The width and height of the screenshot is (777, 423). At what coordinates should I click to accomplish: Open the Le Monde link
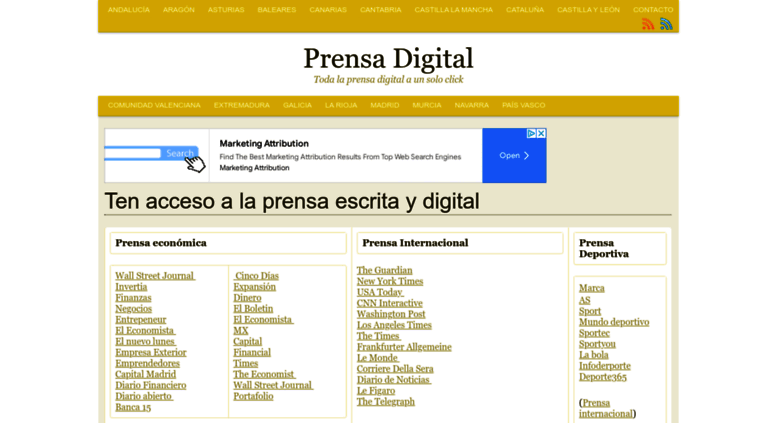click(x=378, y=358)
